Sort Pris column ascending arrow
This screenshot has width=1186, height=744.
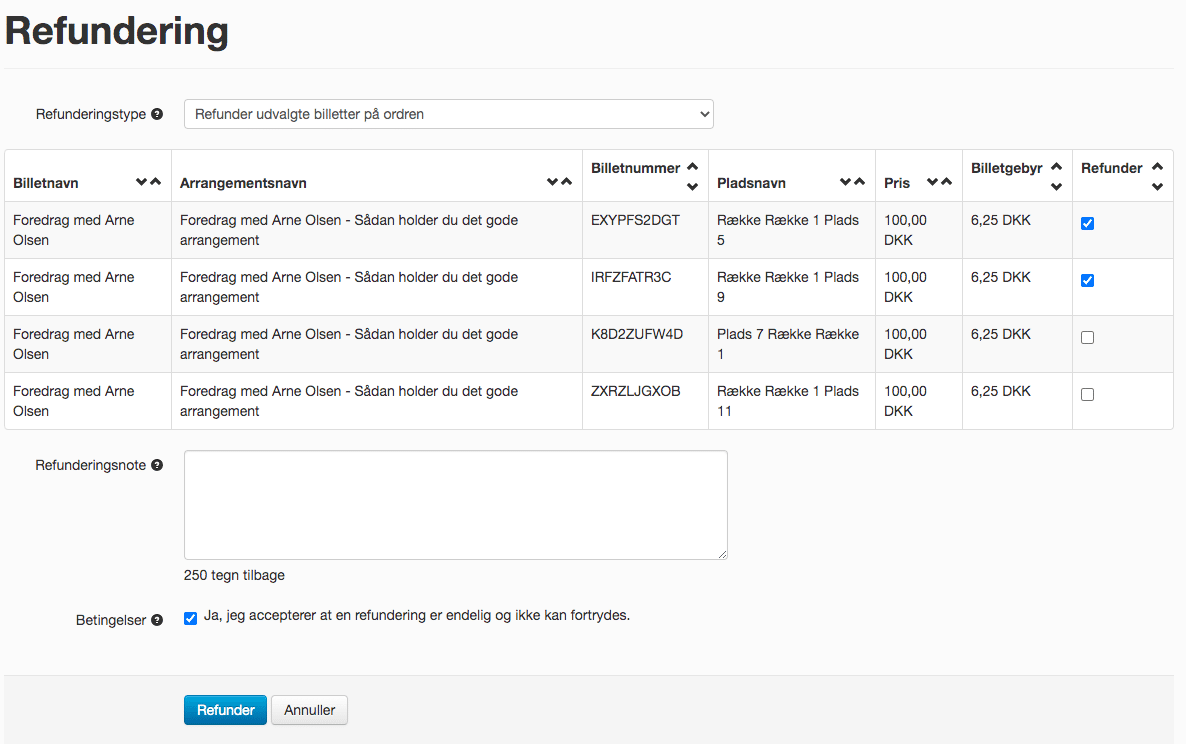click(x=946, y=182)
